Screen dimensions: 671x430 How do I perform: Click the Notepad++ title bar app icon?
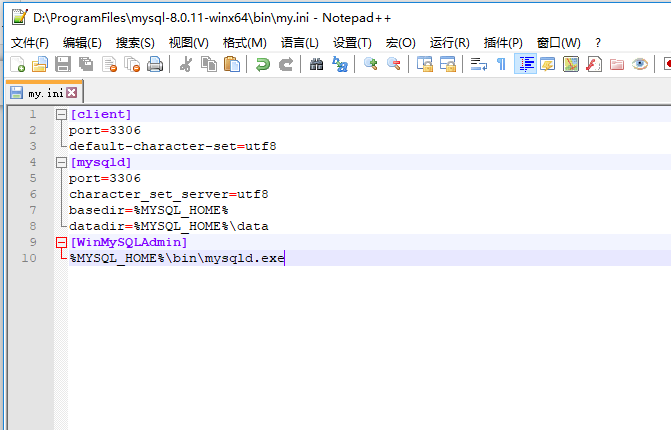point(20,18)
